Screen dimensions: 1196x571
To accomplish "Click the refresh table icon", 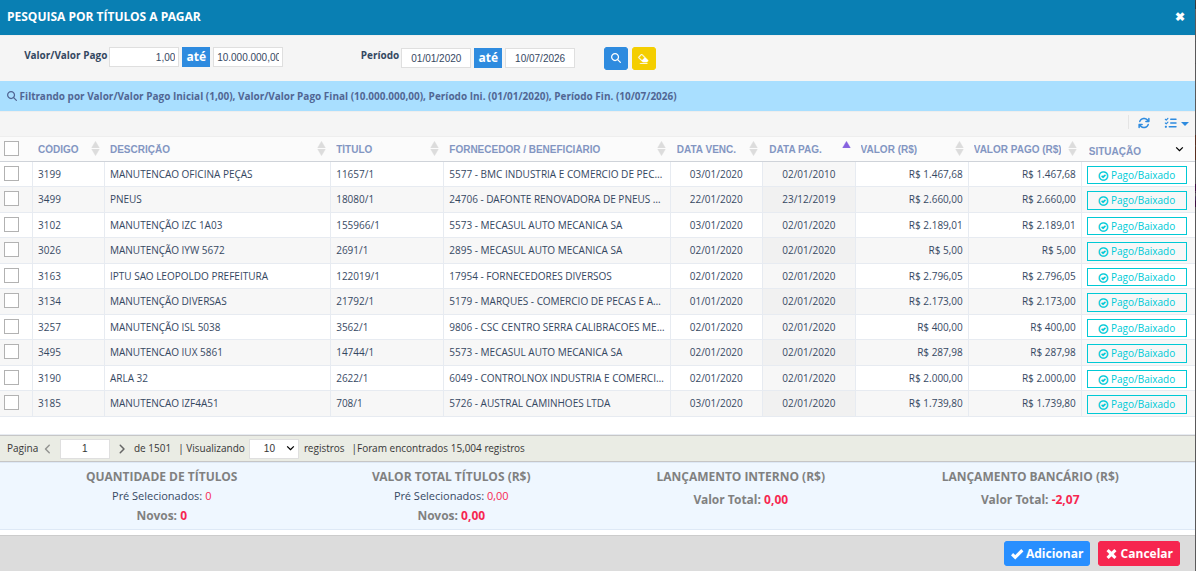I will pos(1143,123).
